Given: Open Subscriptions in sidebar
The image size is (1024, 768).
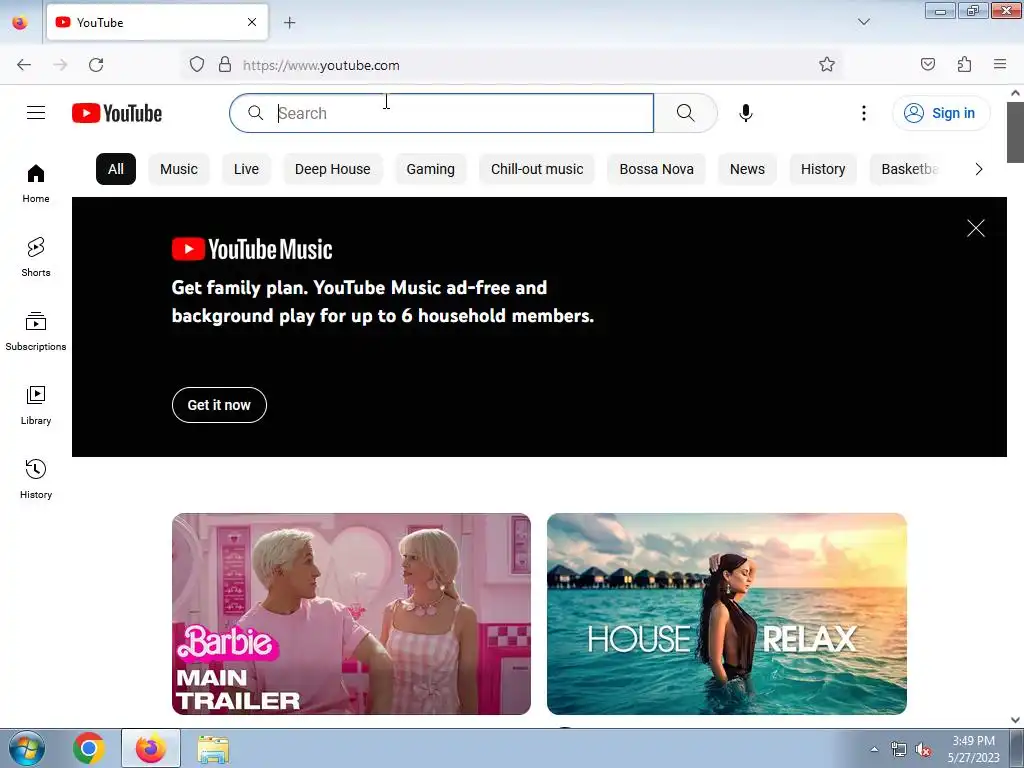Looking at the screenshot, I should tap(36, 331).
